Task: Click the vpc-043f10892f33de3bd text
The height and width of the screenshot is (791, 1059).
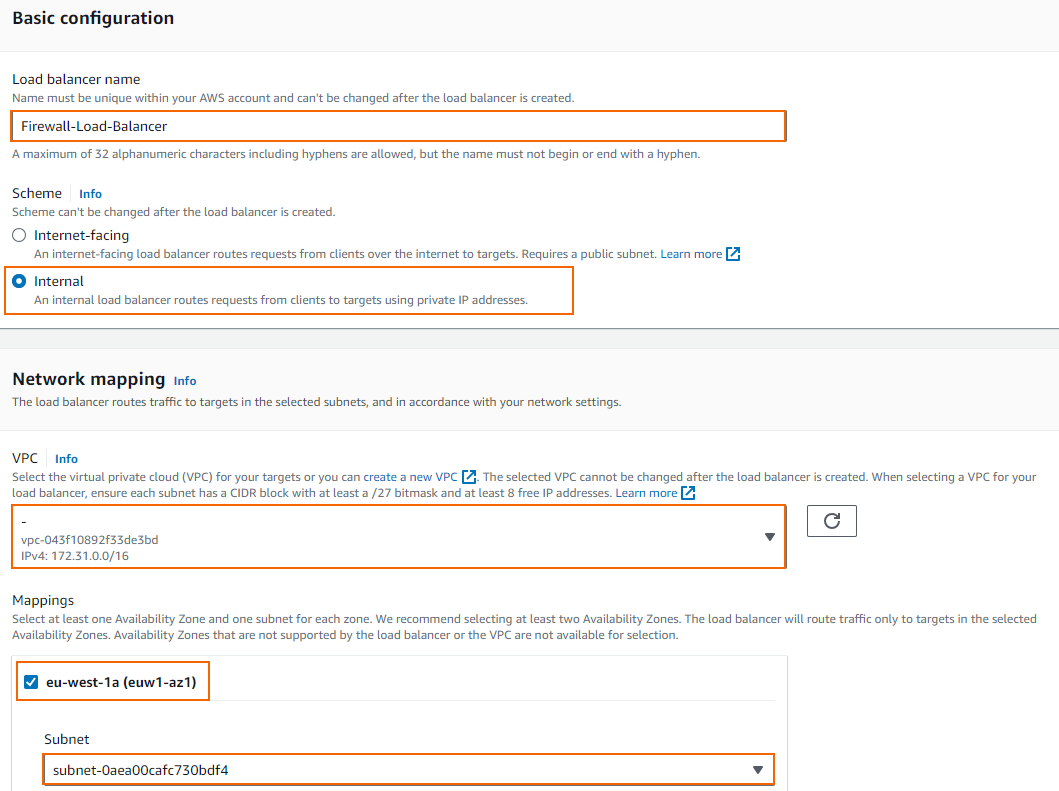Action: pos(90,540)
